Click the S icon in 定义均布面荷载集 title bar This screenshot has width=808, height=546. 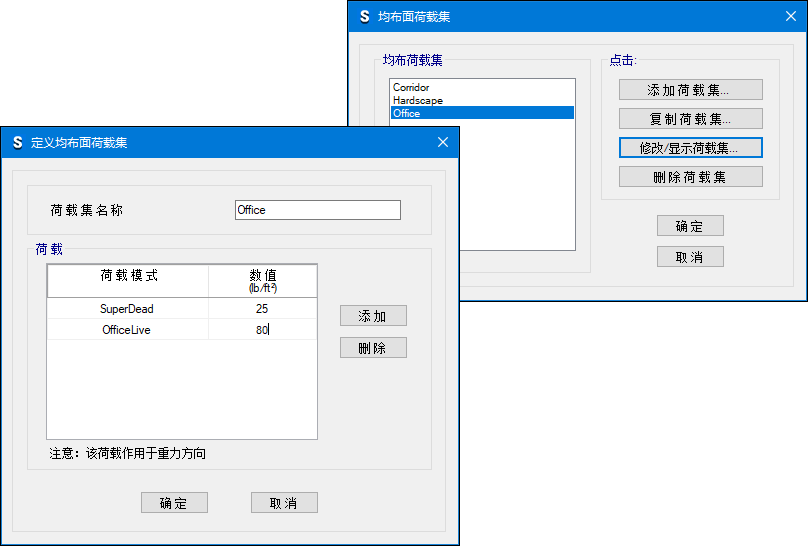coord(17,143)
